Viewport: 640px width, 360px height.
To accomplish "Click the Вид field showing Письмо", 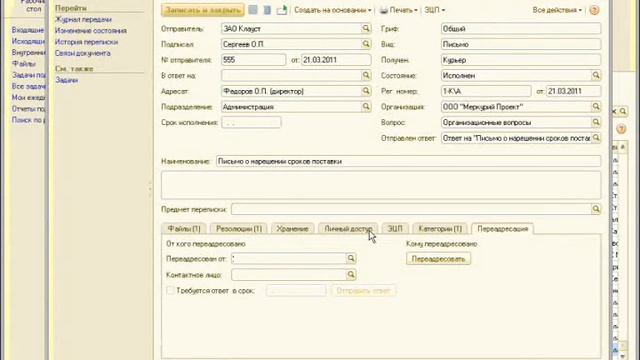I will tap(521, 44).
